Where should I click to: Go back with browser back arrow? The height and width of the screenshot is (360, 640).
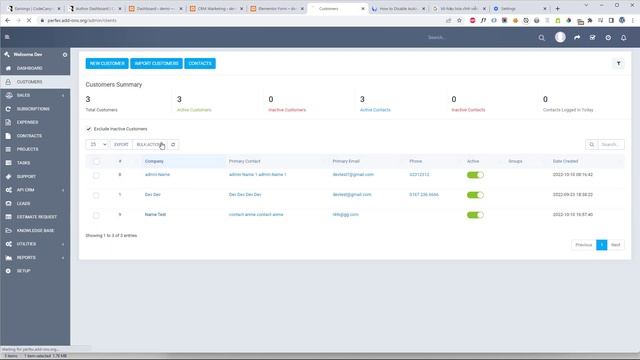pyautogui.click(x=8, y=20)
